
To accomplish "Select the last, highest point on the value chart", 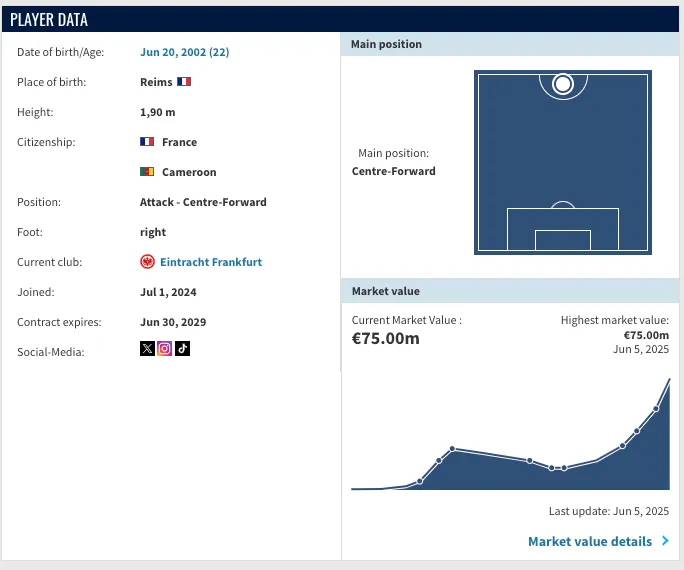I will click(x=668, y=381).
